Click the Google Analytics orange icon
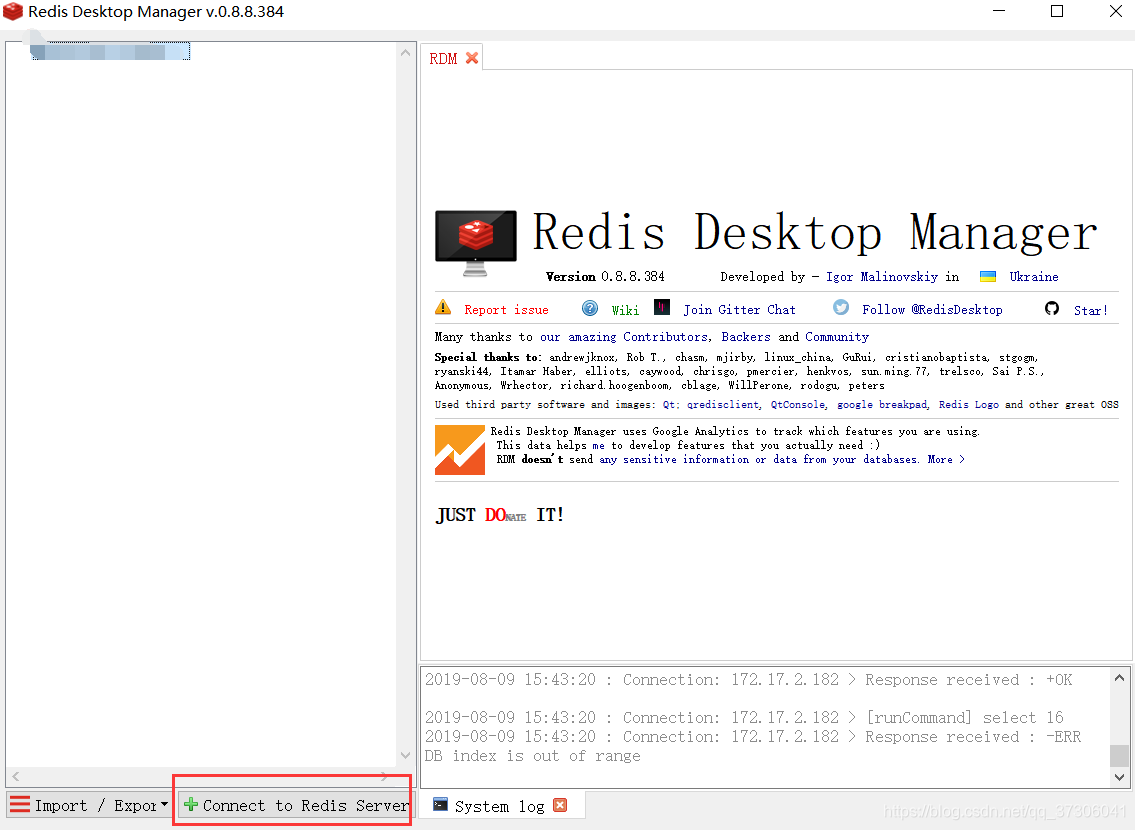Image resolution: width=1135 pixels, height=830 pixels. click(460, 449)
